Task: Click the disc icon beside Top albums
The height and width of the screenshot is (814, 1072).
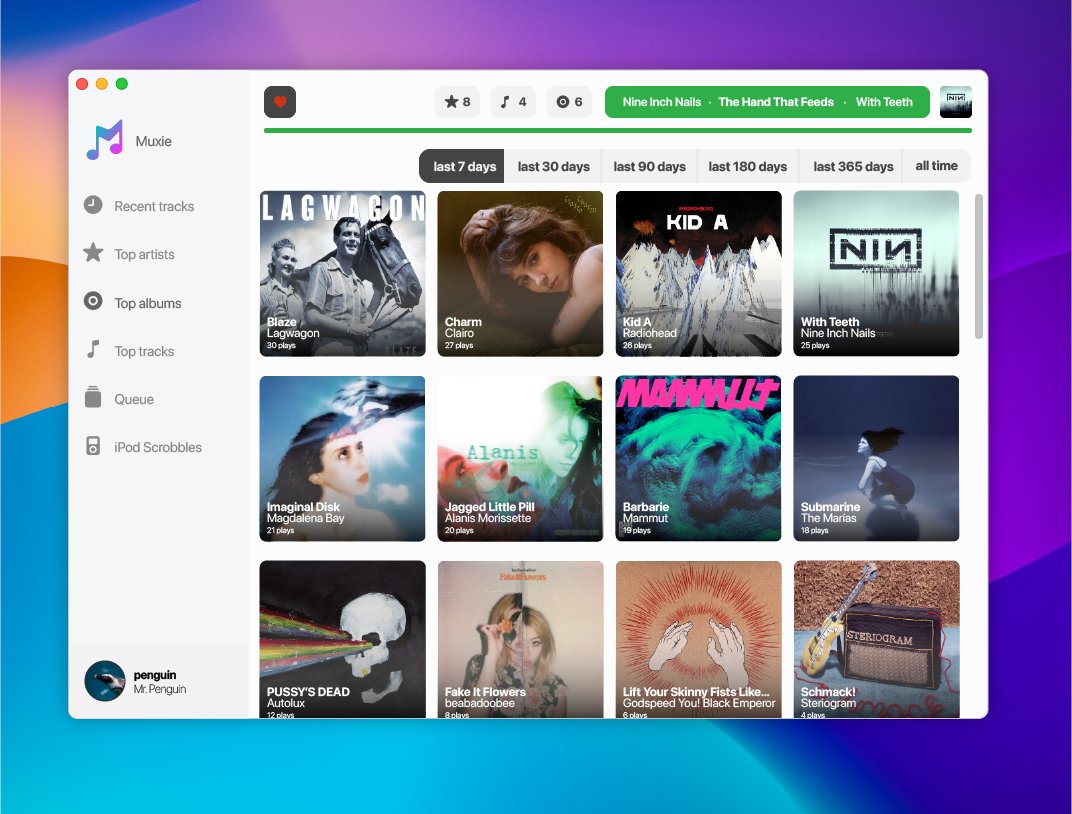Action: (x=93, y=301)
